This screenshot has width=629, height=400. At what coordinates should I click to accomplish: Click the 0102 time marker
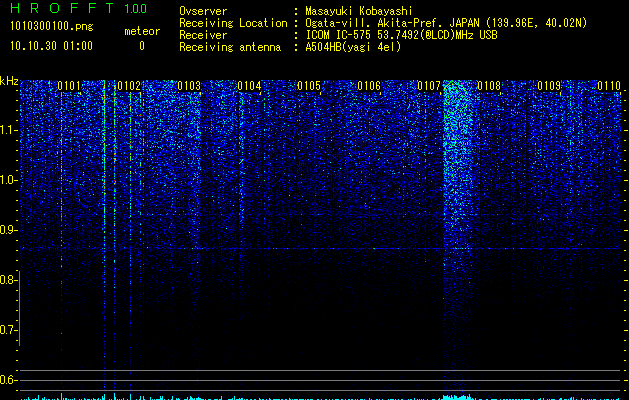click(129, 86)
